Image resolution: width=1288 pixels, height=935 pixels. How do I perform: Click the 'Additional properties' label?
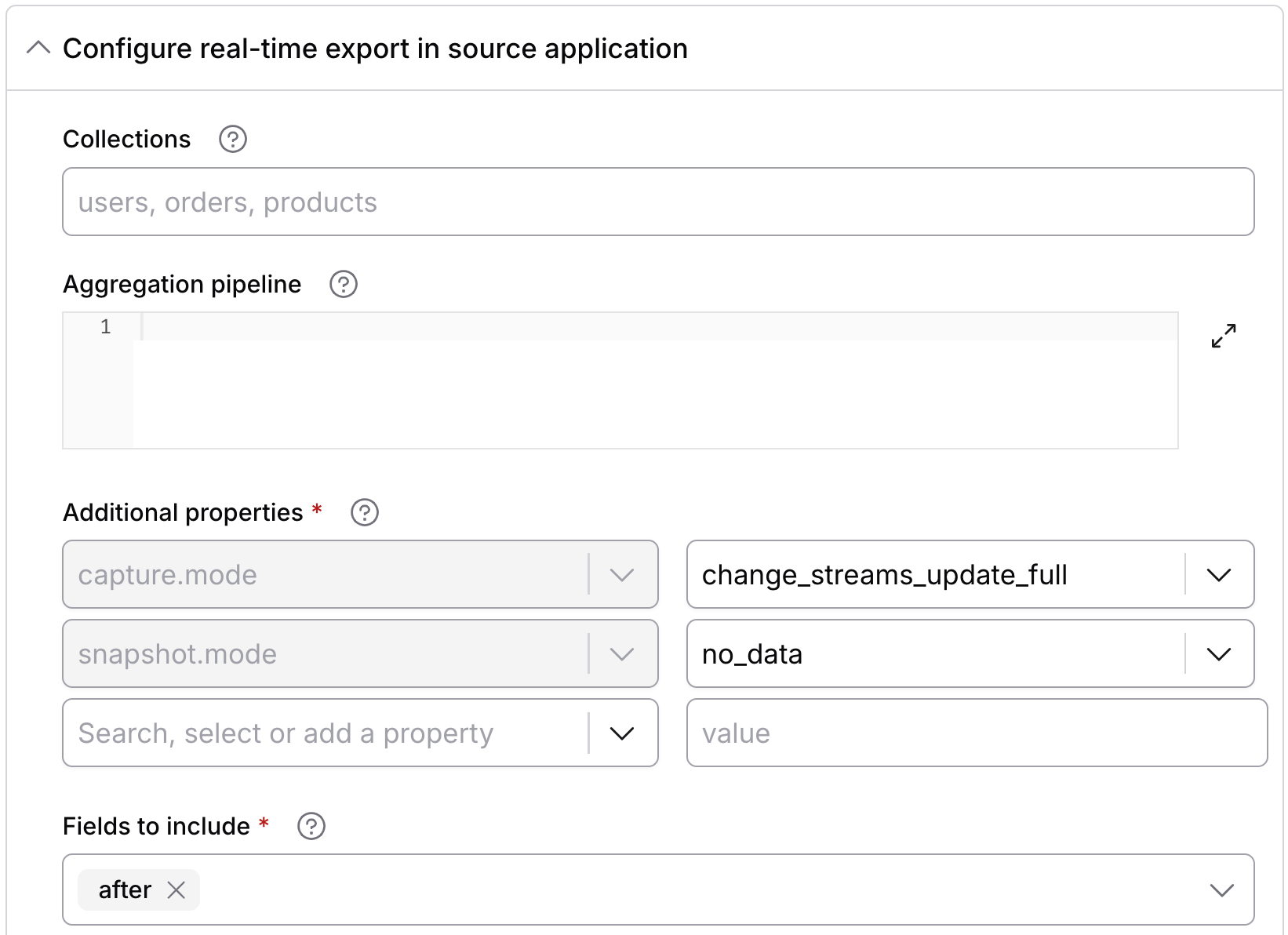tap(183, 512)
